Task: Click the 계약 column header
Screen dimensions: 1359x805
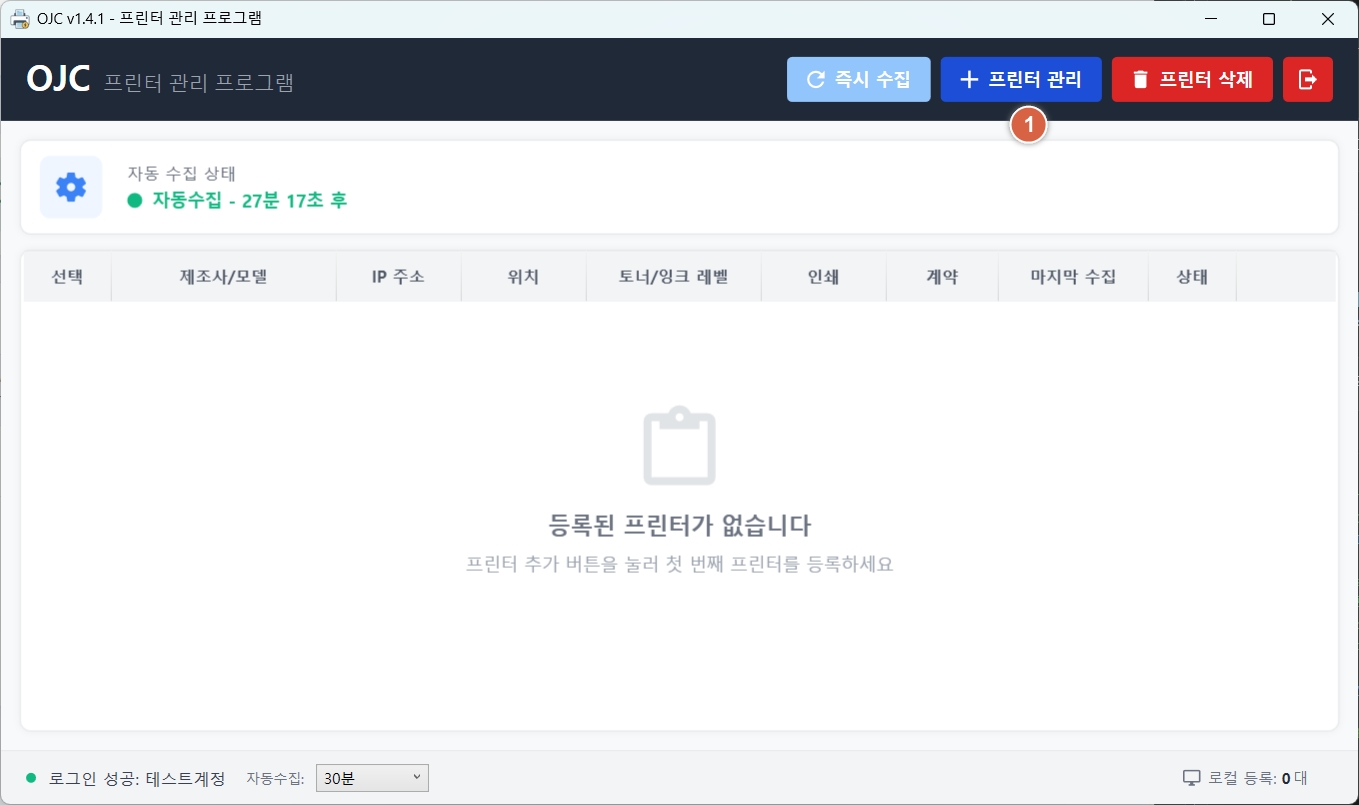Action: coord(942,277)
